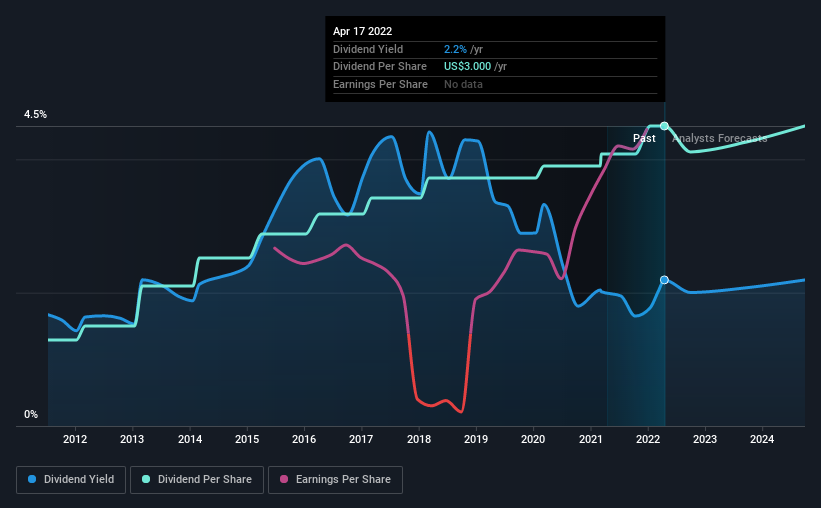
Task: Click the 2013 x-axis label
Action: pos(132,439)
